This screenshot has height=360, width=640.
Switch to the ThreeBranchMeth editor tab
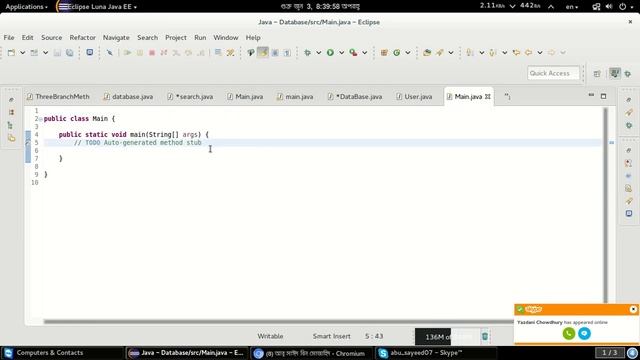coord(58,97)
